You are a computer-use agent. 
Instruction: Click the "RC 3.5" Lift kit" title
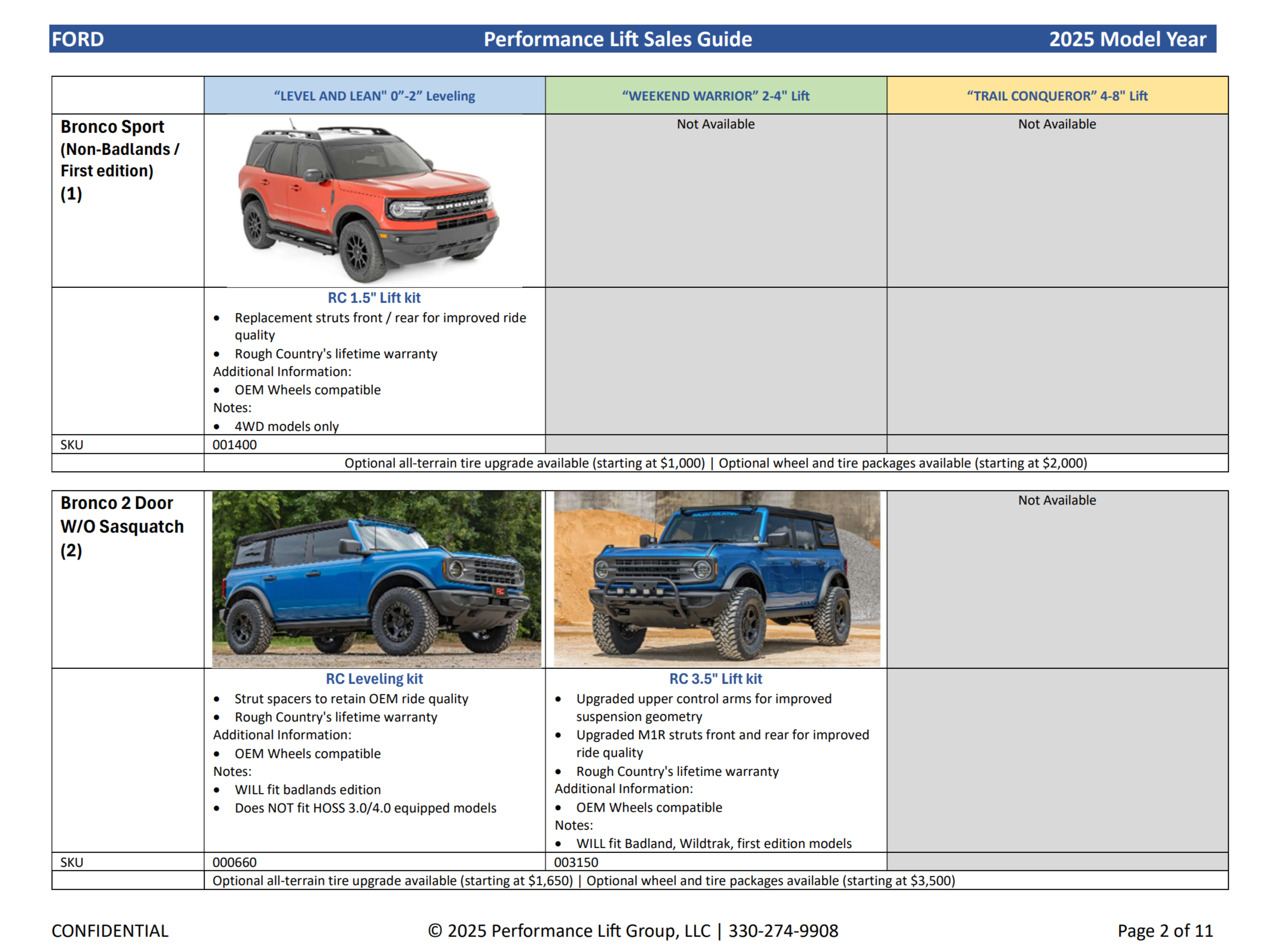point(716,679)
